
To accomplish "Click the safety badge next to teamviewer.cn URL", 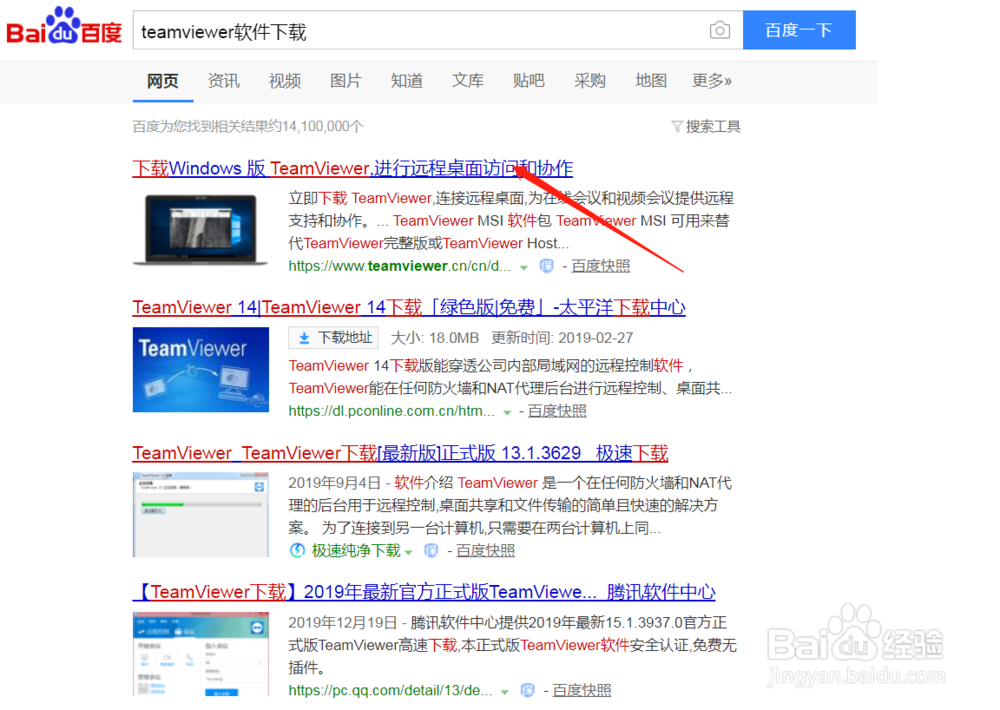I will click(547, 266).
